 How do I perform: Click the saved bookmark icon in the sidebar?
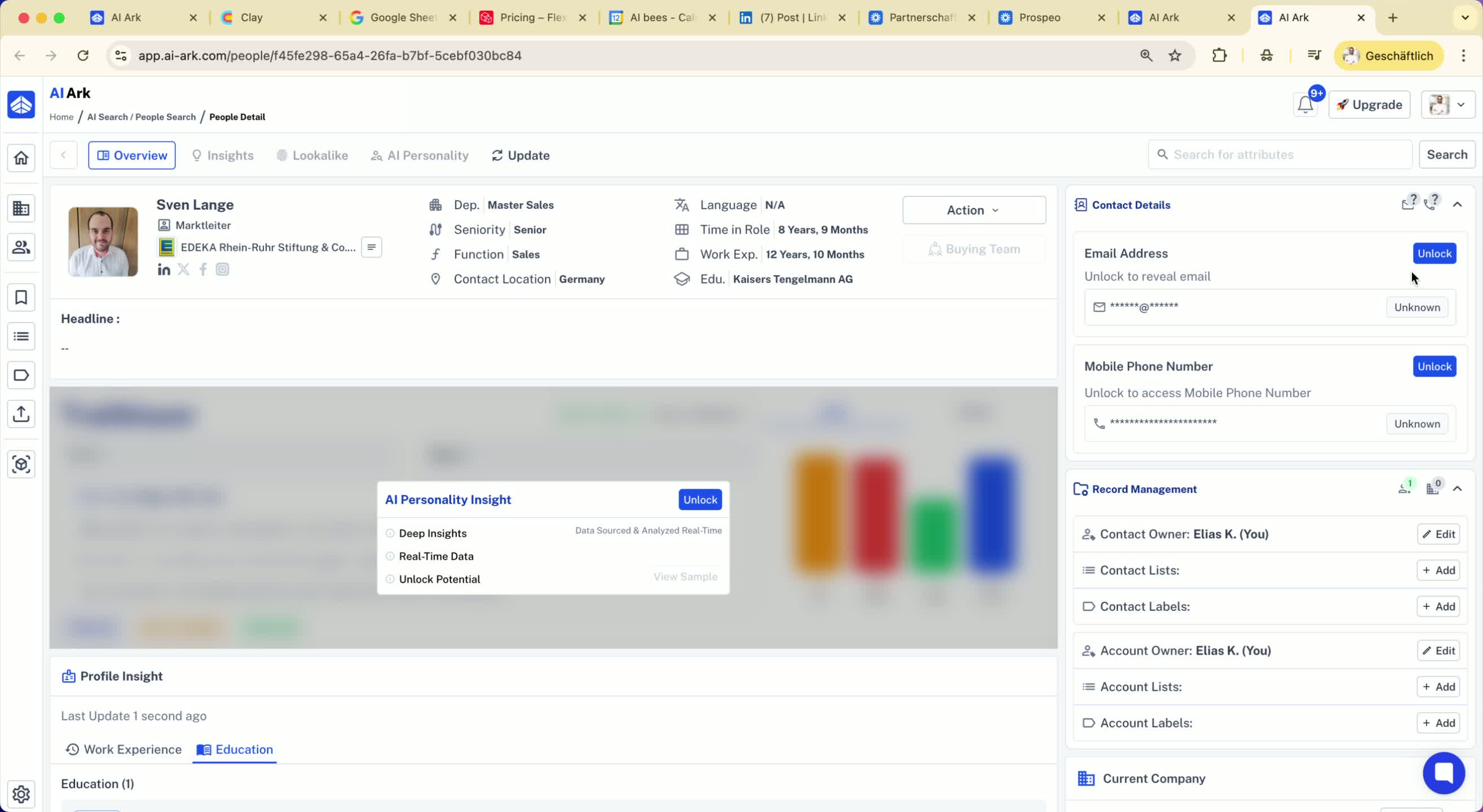[x=21, y=298]
